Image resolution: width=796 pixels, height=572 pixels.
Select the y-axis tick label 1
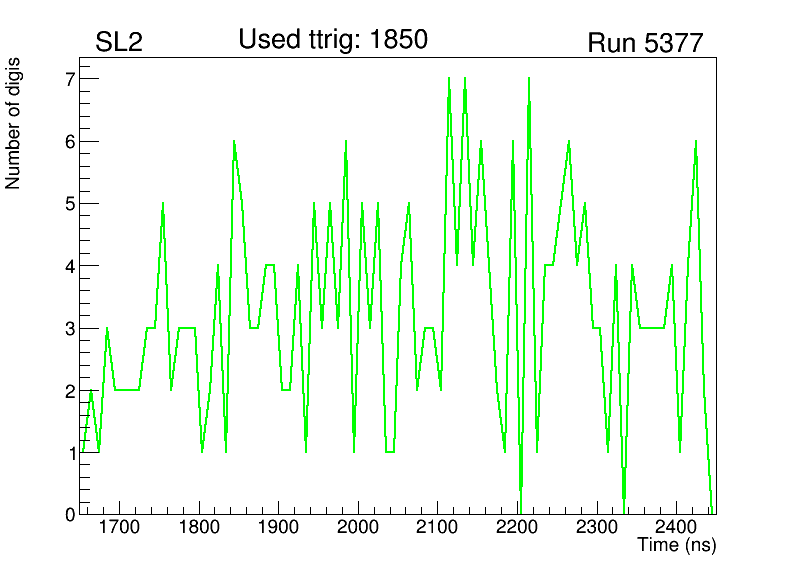(x=71, y=453)
